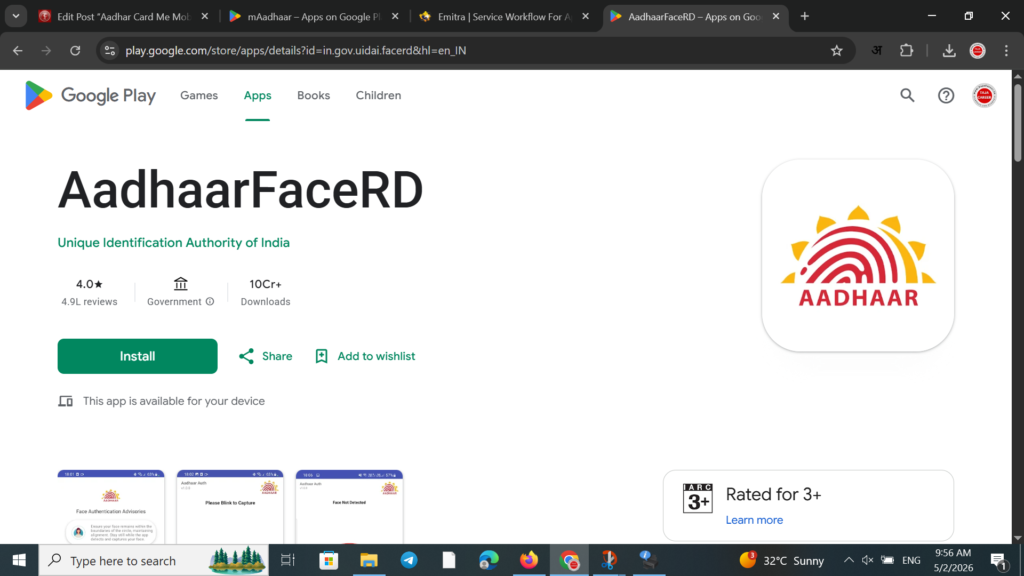Click the Share text button
The image size is (1024, 576).
(x=277, y=356)
